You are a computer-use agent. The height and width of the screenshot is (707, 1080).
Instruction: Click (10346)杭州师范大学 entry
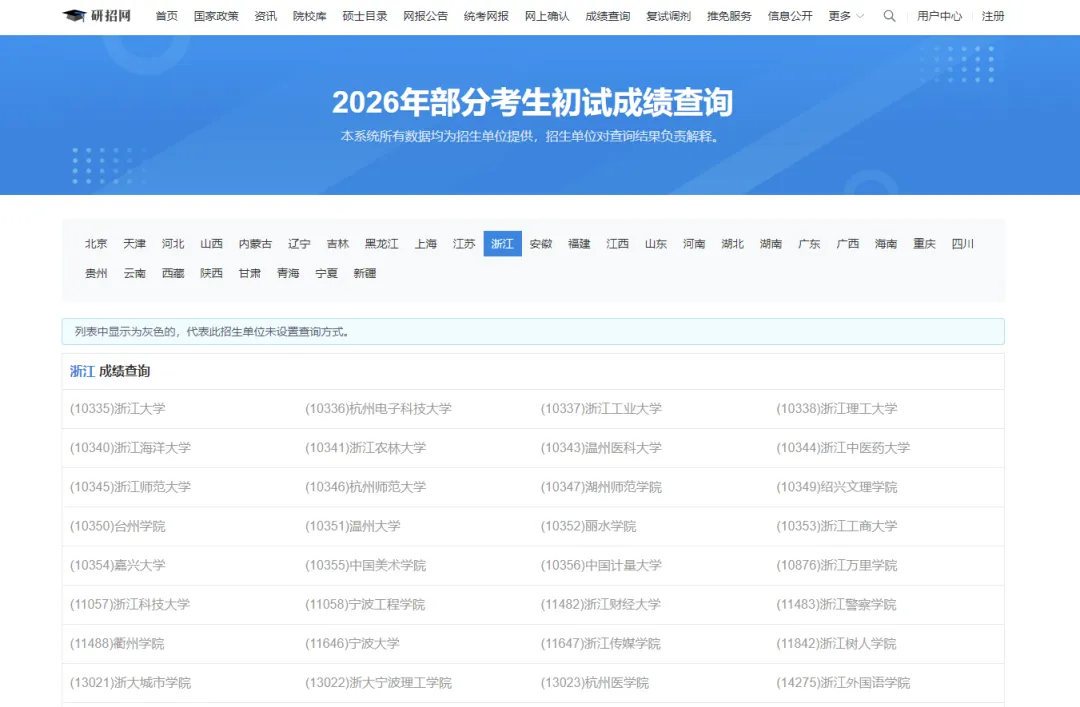coord(366,487)
